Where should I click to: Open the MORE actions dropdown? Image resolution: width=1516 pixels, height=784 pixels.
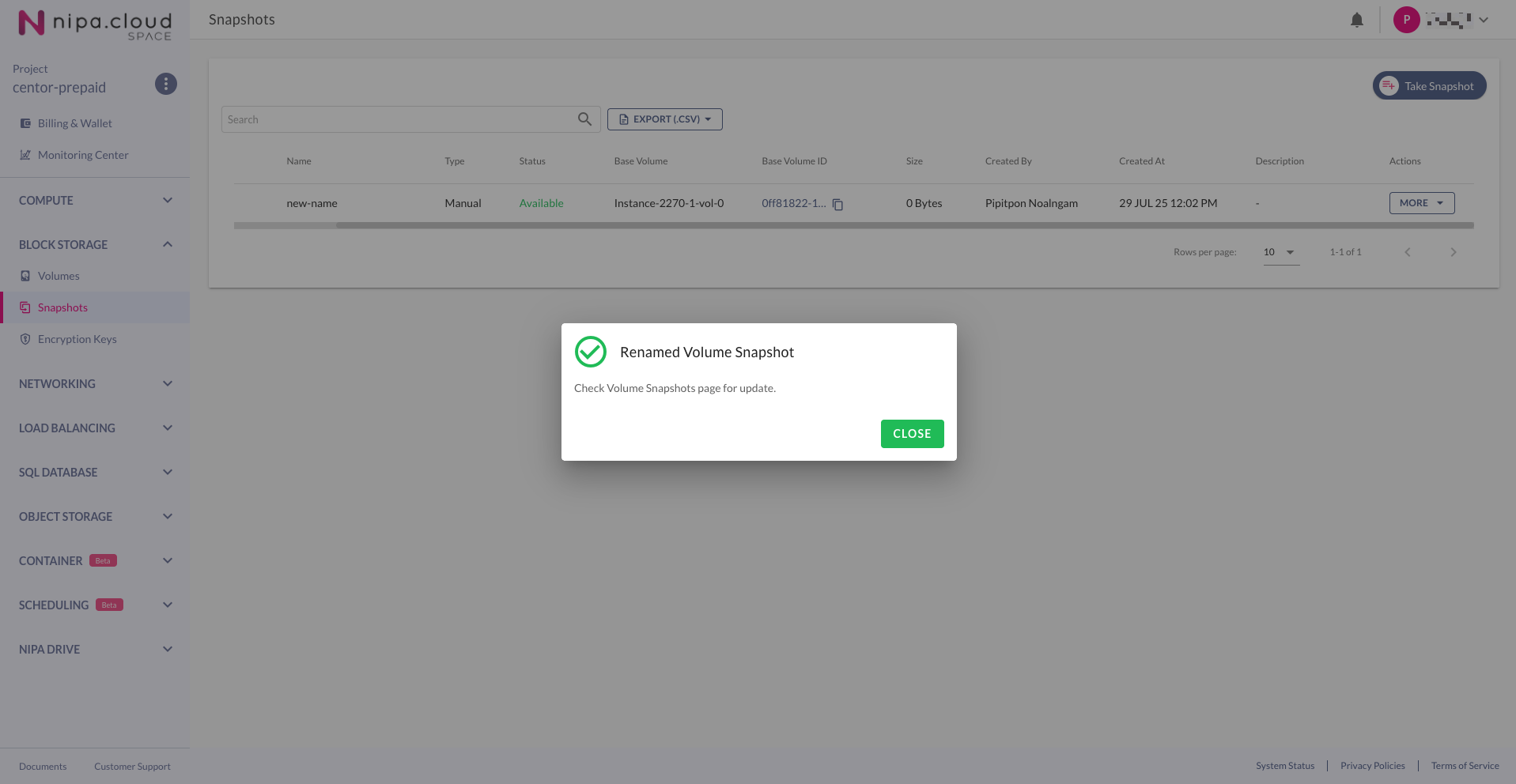click(x=1421, y=203)
